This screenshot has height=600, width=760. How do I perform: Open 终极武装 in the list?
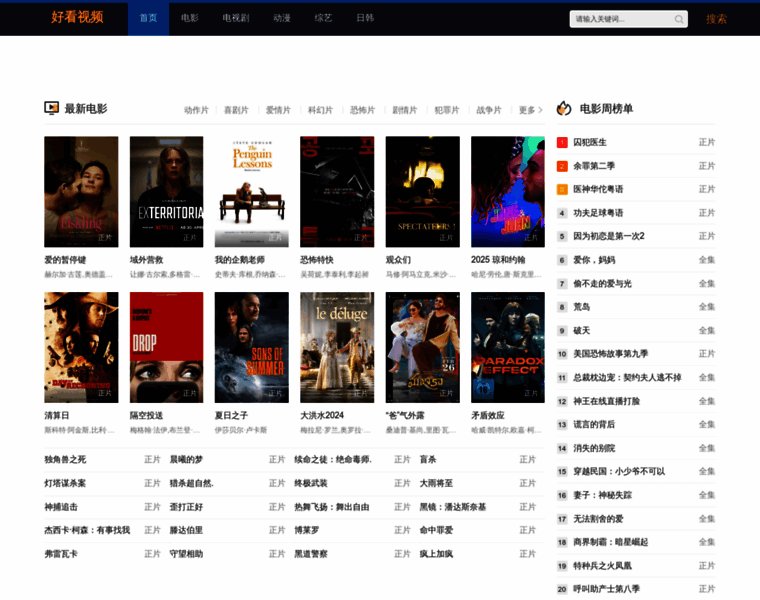coord(311,483)
